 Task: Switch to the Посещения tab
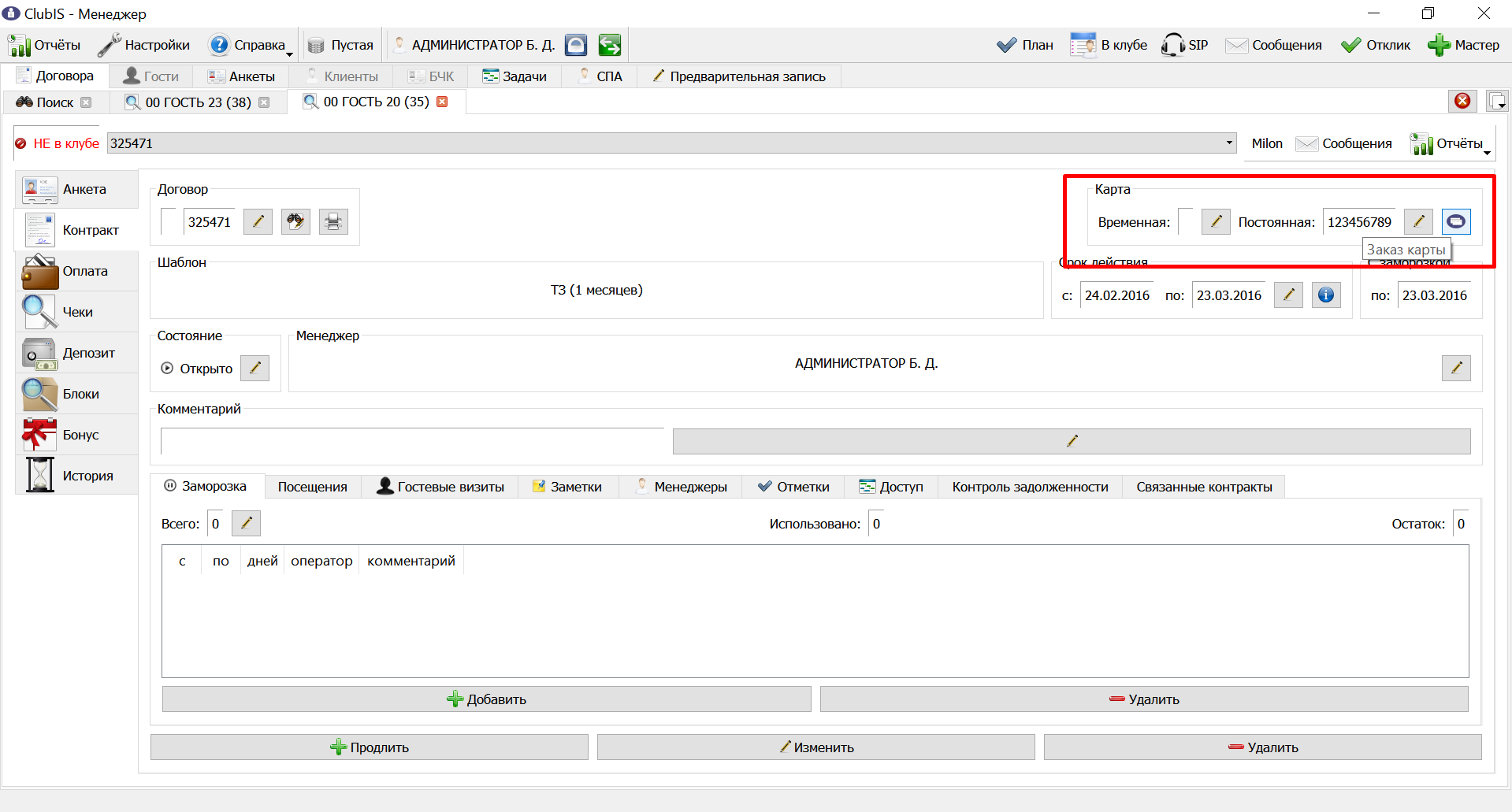pyautogui.click(x=313, y=487)
